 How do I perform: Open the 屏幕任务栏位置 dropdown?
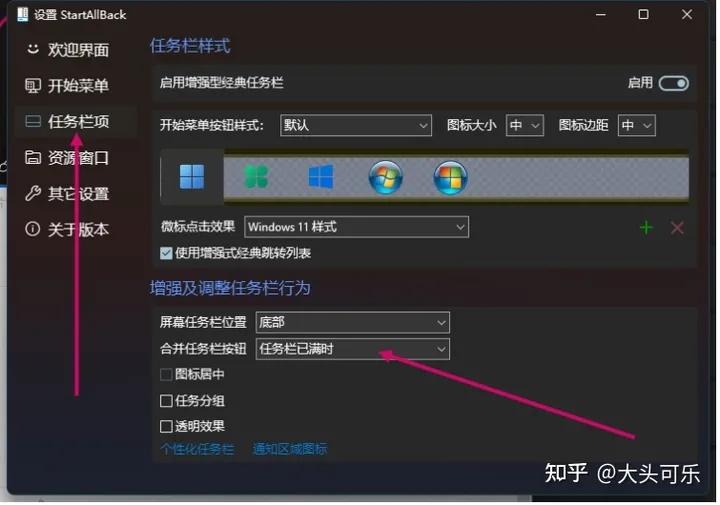tap(352, 322)
